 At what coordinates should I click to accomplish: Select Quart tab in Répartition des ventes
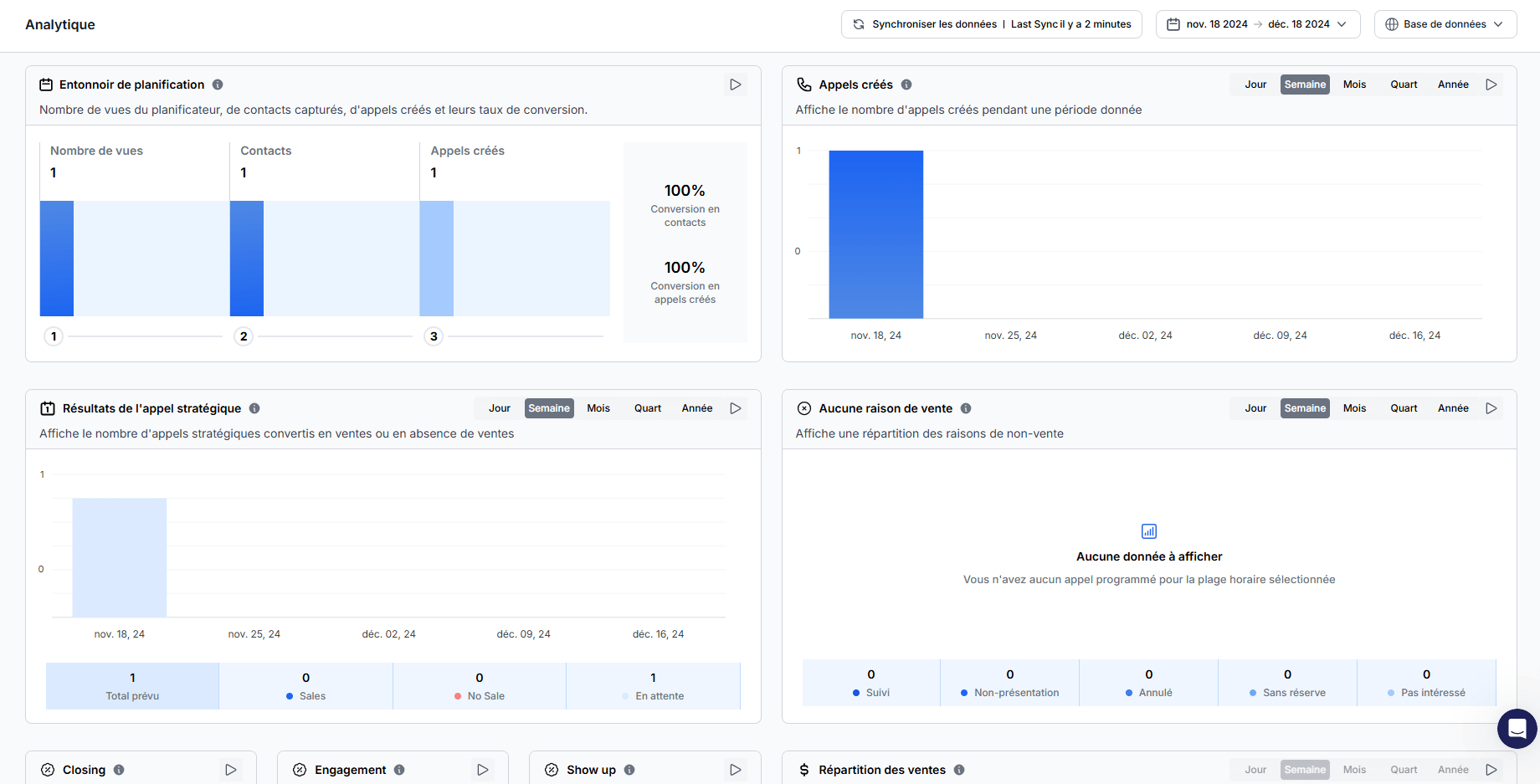tap(1404, 770)
